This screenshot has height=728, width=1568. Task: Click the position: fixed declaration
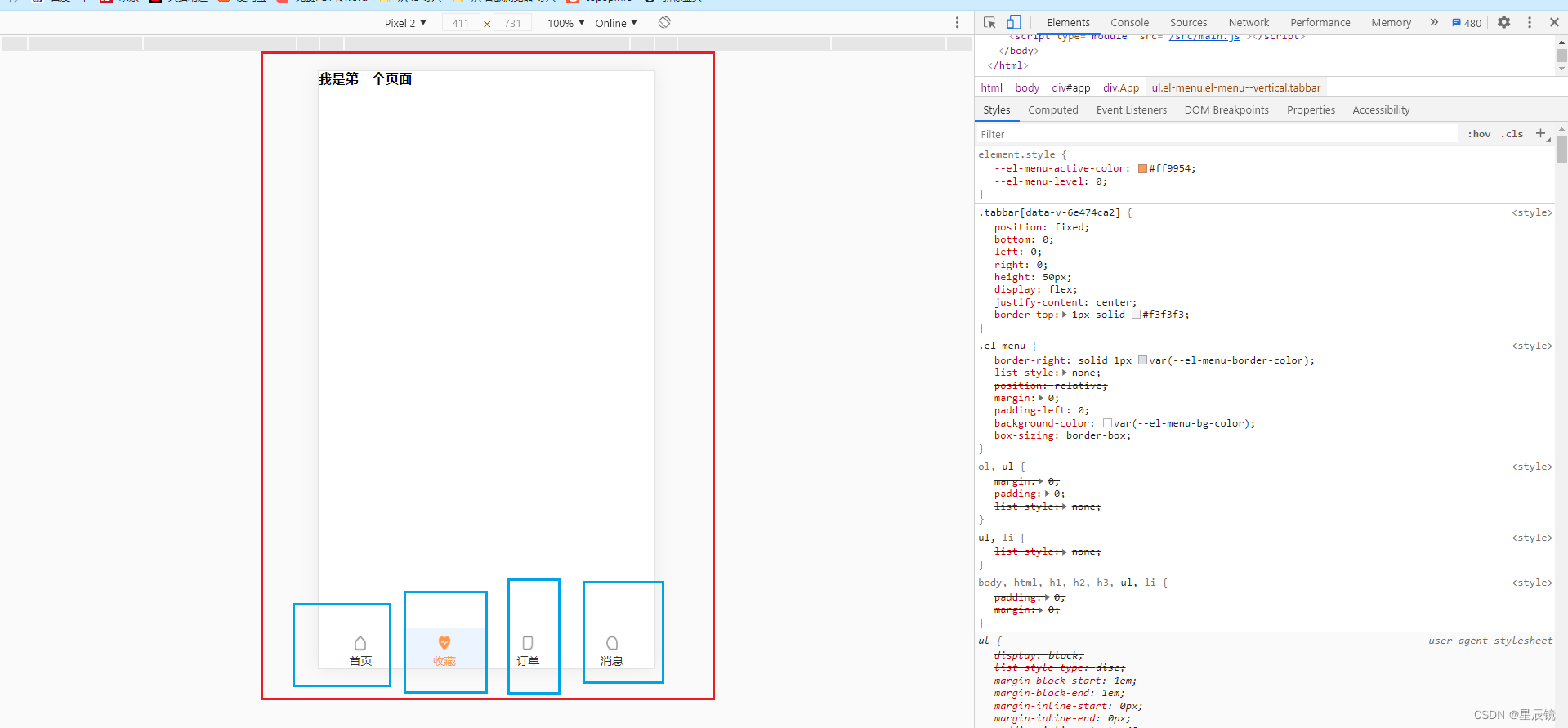1042,228
